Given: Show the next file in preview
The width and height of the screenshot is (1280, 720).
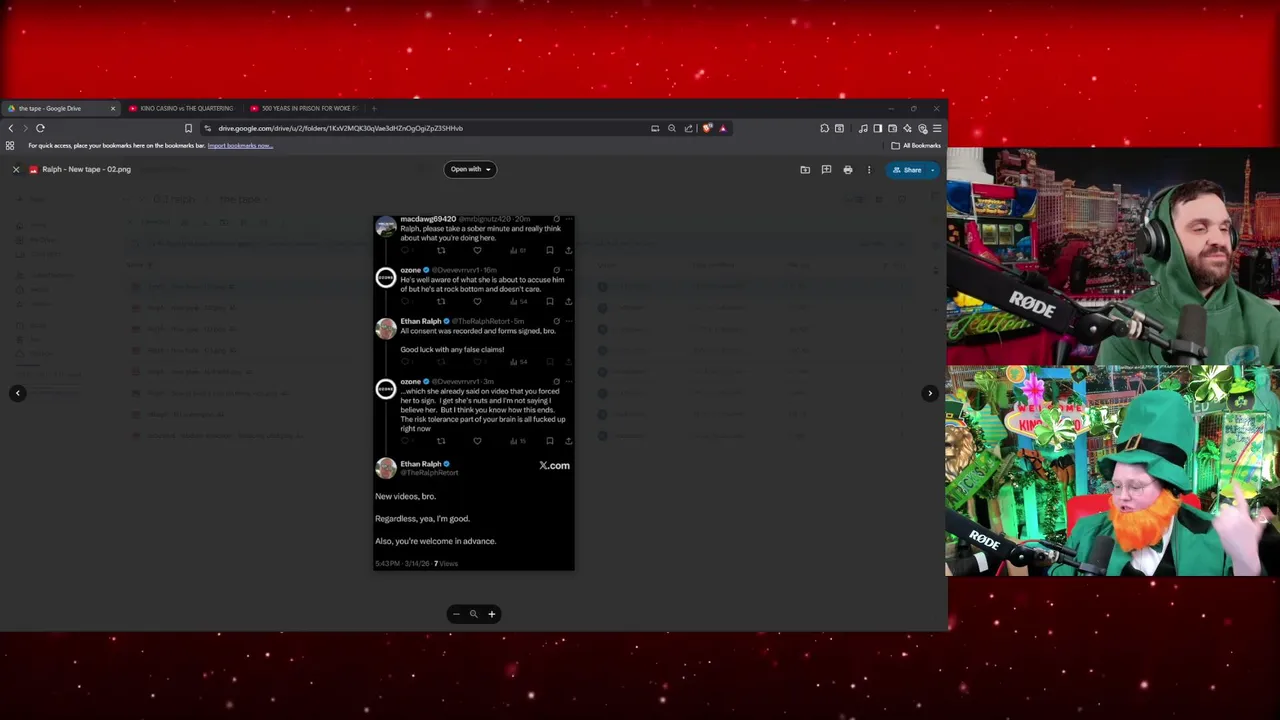Looking at the screenshot, I should point(930,393).
